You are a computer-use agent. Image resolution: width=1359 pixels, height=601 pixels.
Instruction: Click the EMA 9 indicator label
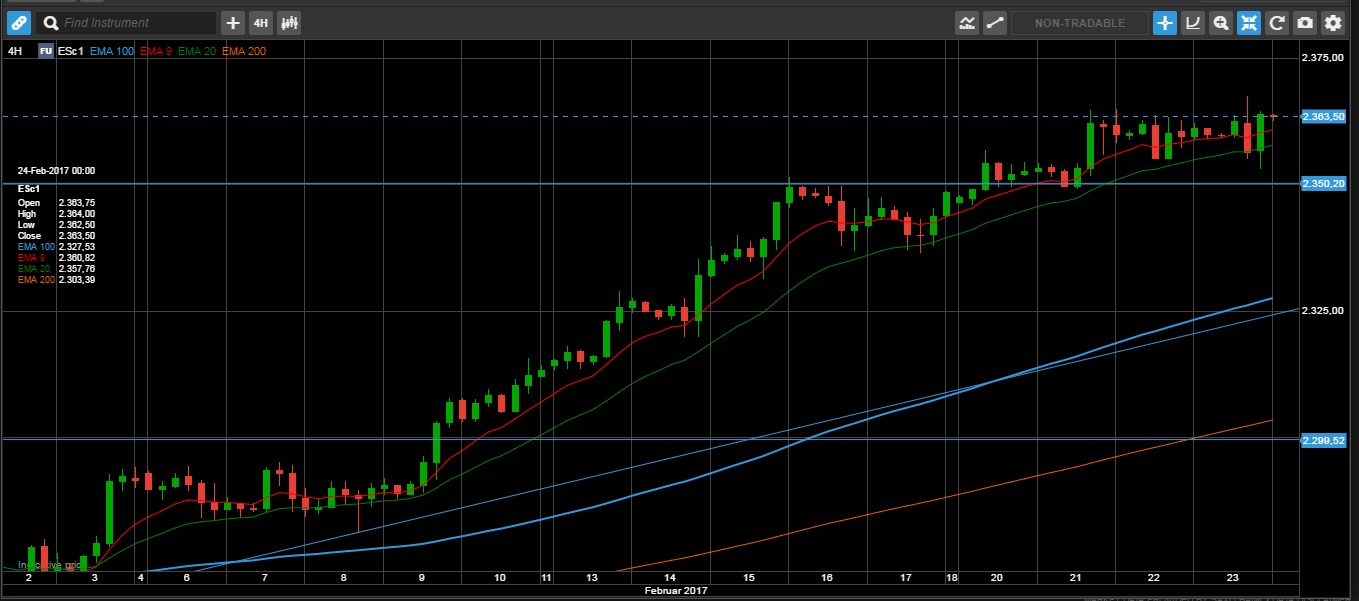click(x=155, y=51)
